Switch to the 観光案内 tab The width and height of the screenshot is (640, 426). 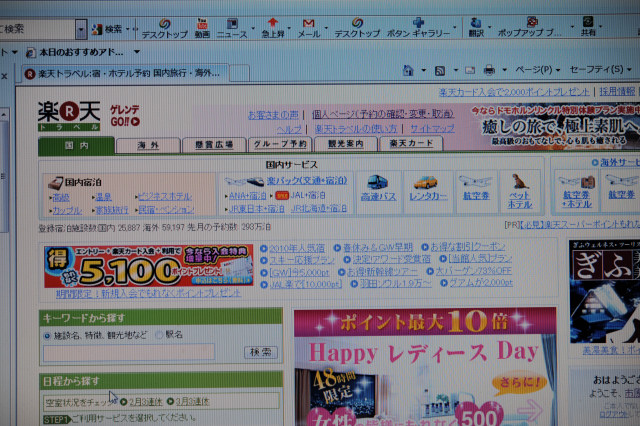[x=345, y=144]
